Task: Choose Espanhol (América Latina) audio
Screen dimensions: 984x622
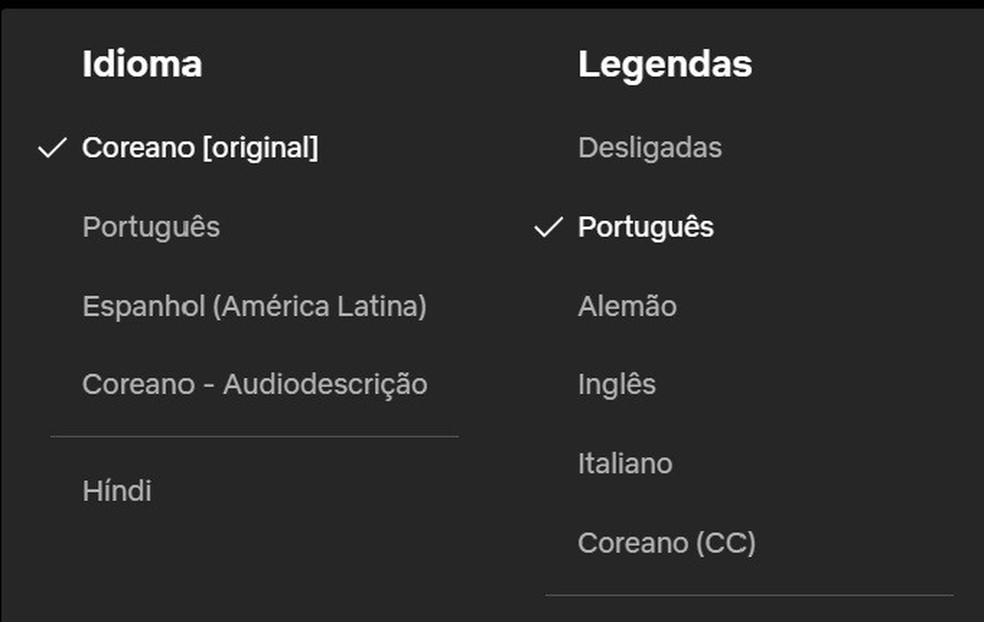Action: (256, 305)
